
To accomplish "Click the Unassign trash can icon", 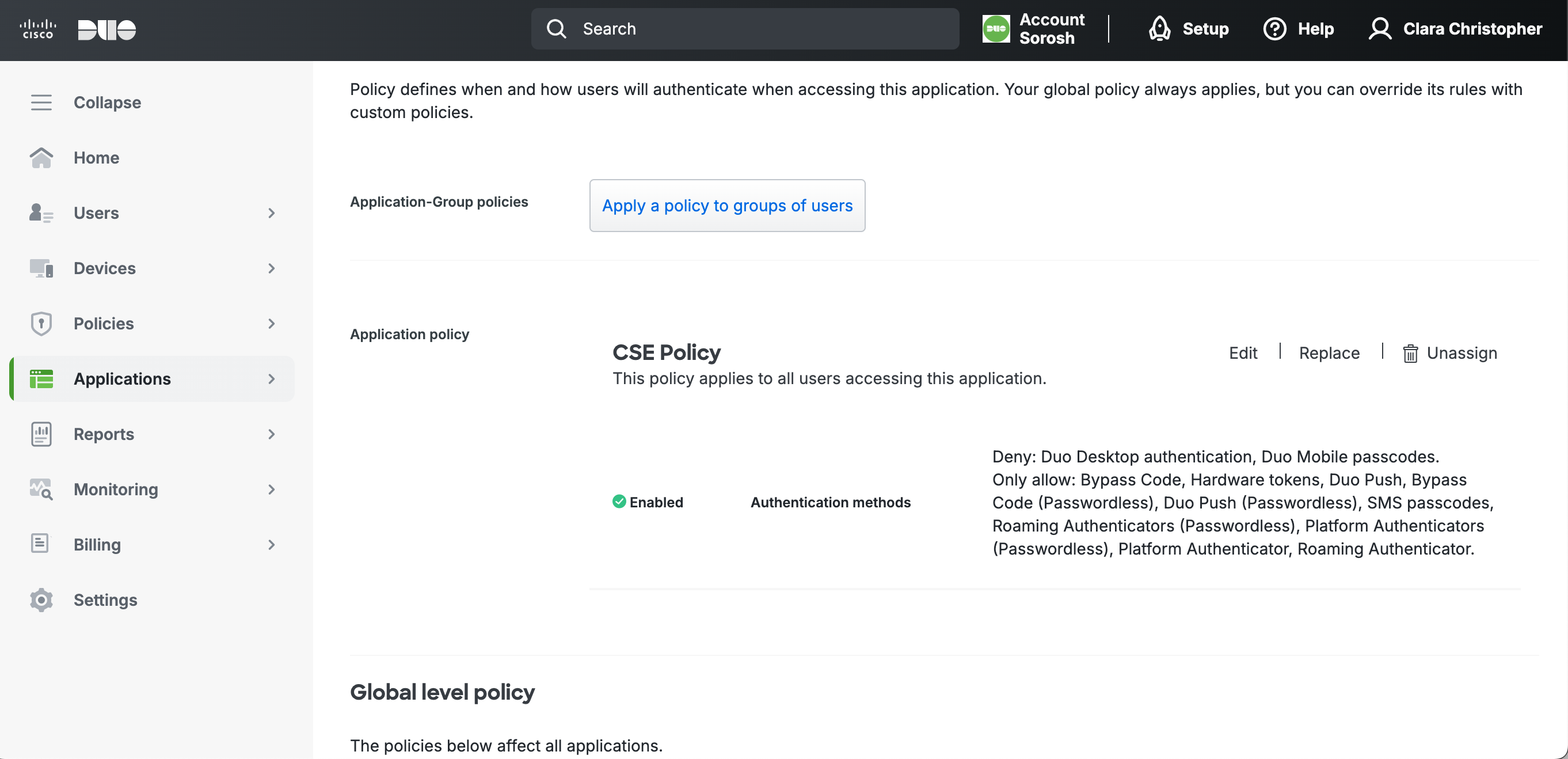I will point(1410,354).
